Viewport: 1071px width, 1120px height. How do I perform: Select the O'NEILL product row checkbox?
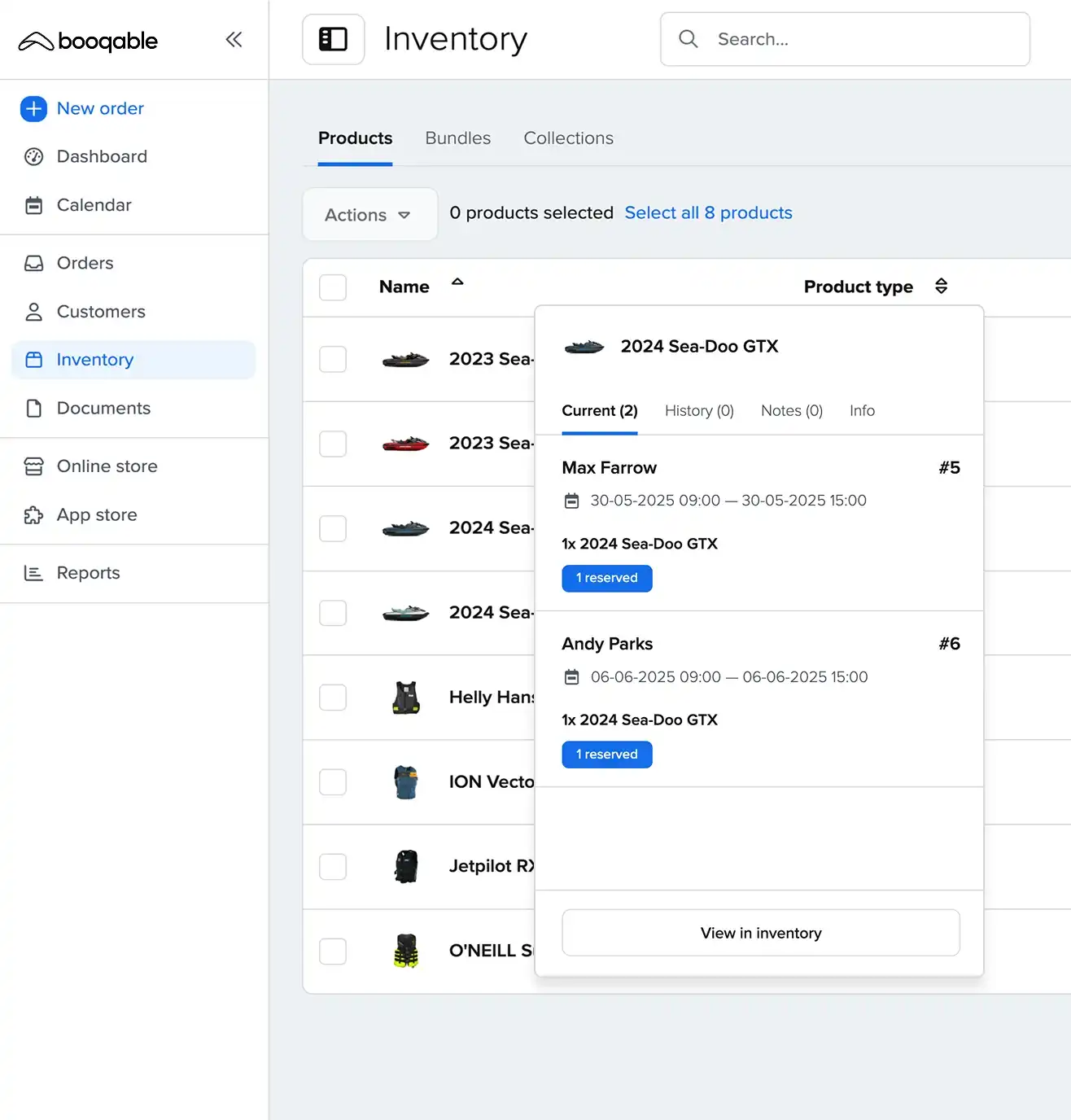[333, 952]
